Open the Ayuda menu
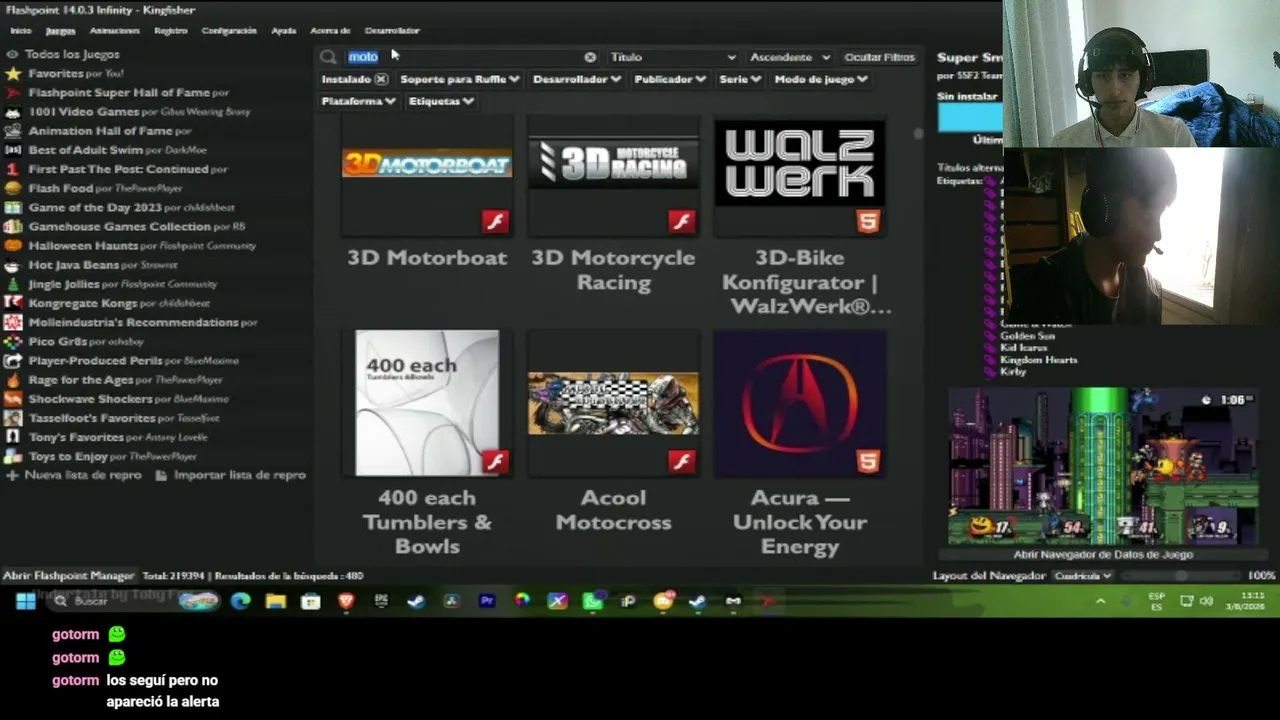The height and width of the screenshot is (720, 1280). pyautogui.click(x=284, y=31)
